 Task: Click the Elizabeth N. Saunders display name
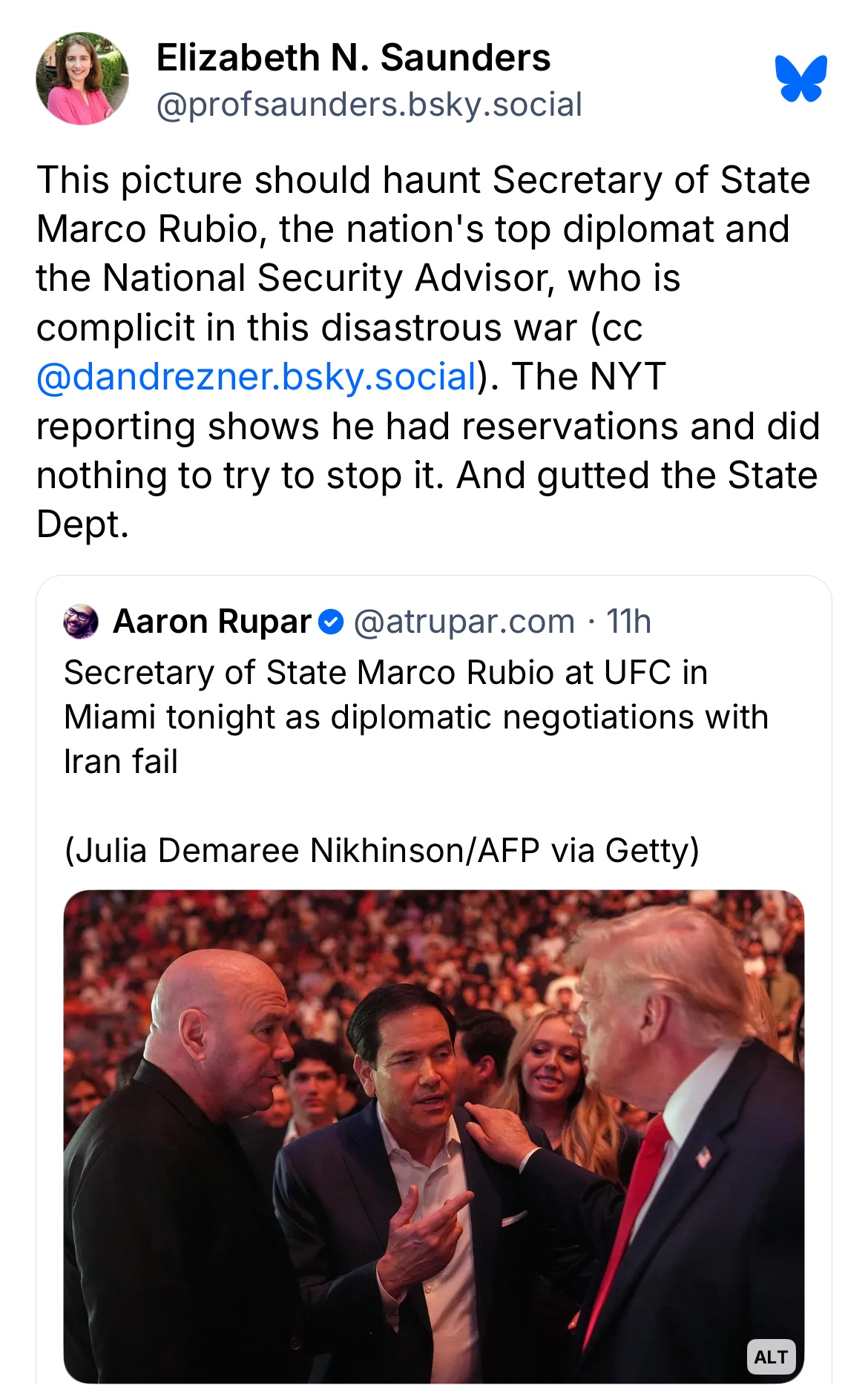click(353, 58)
